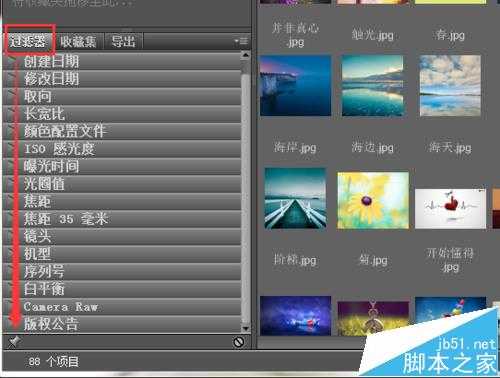Click the 春.jpg file name
The height and width of the screenshot is (378, 500).
click(450, 35)
